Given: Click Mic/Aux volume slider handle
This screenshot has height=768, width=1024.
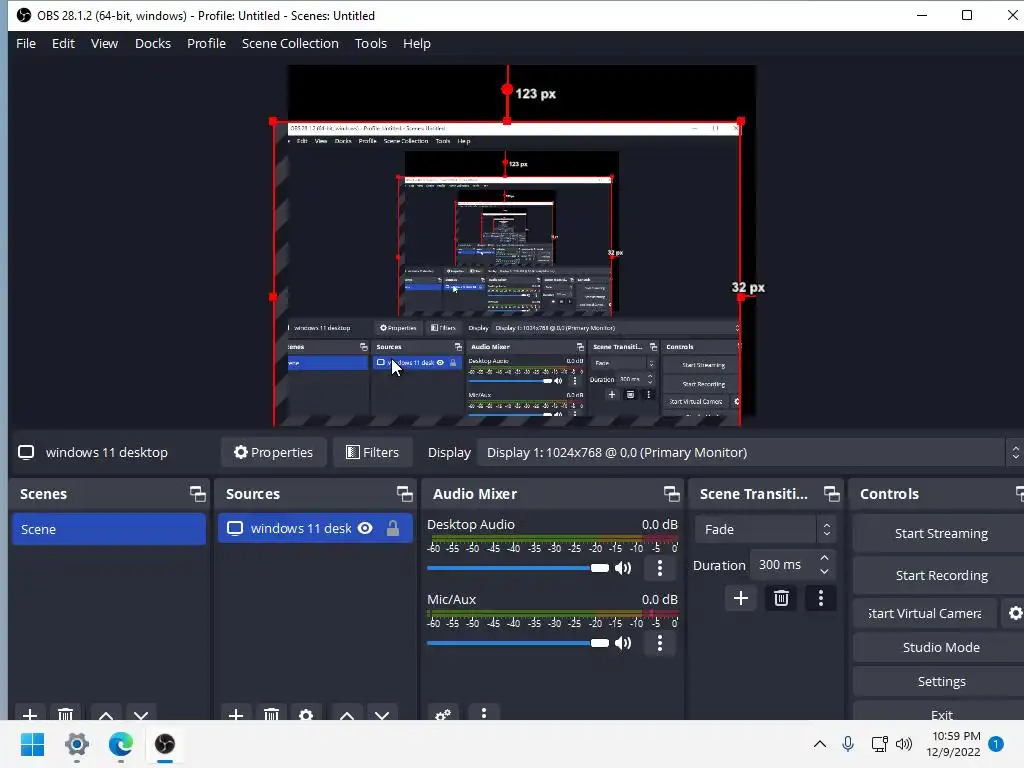Looking at the screenshot, I should point(600,643).
